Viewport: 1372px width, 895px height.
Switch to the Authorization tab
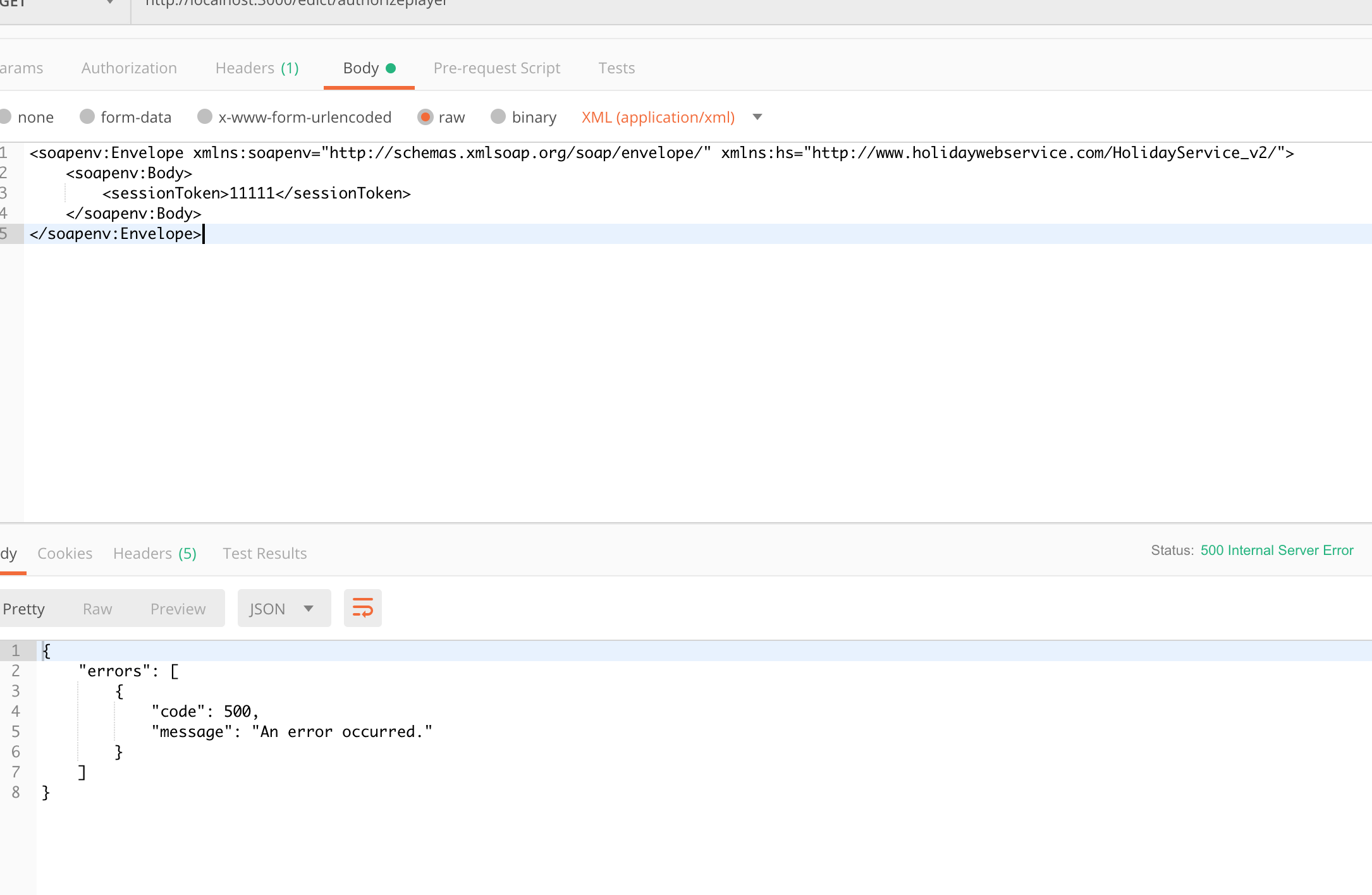click(x=128, y=68)
